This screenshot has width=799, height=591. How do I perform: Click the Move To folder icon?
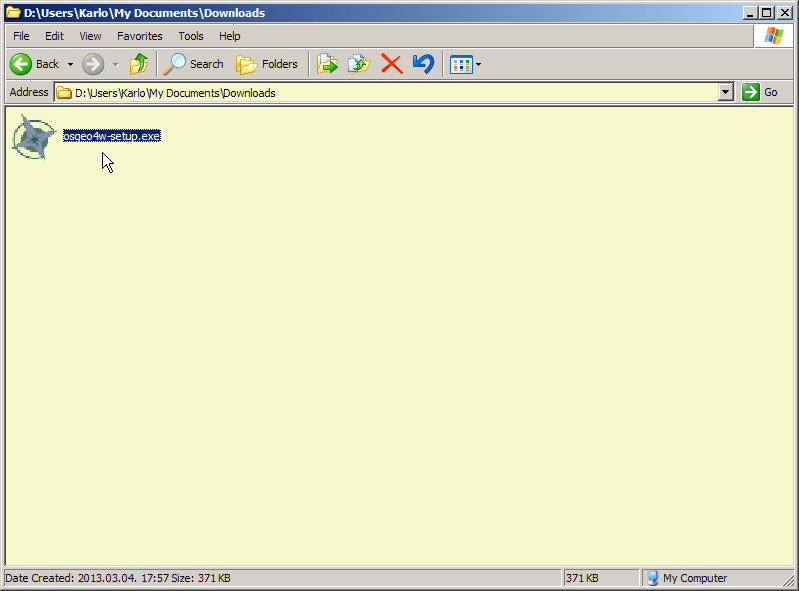pos(327,64)
